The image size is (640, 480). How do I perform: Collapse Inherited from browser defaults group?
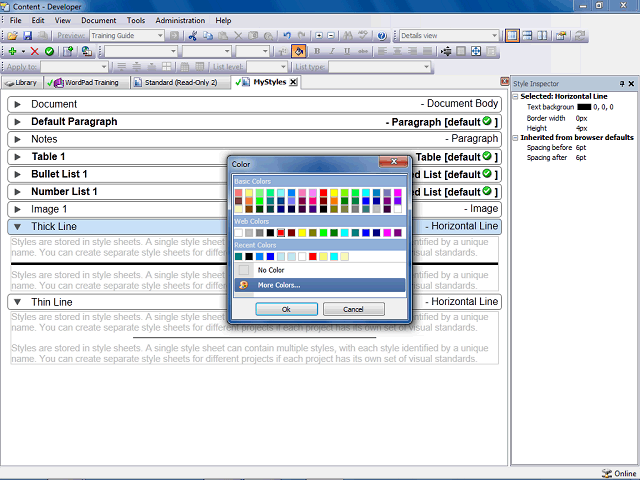point(516,138)
